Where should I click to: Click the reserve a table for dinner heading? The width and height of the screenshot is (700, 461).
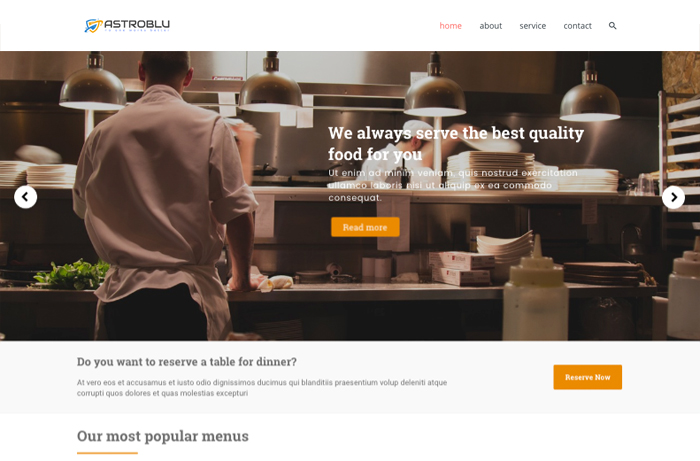187,361
